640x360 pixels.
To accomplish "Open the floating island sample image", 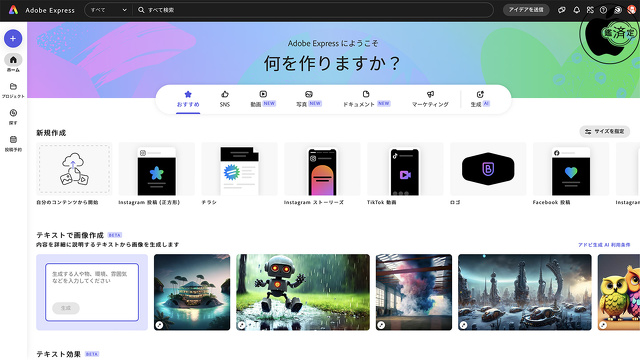I will (x=192, y=292).
